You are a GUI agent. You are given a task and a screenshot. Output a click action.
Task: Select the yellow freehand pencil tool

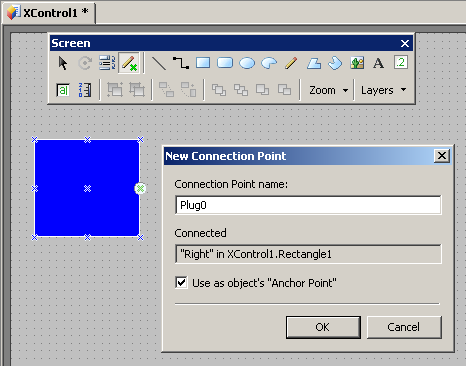tap(291, 63)
